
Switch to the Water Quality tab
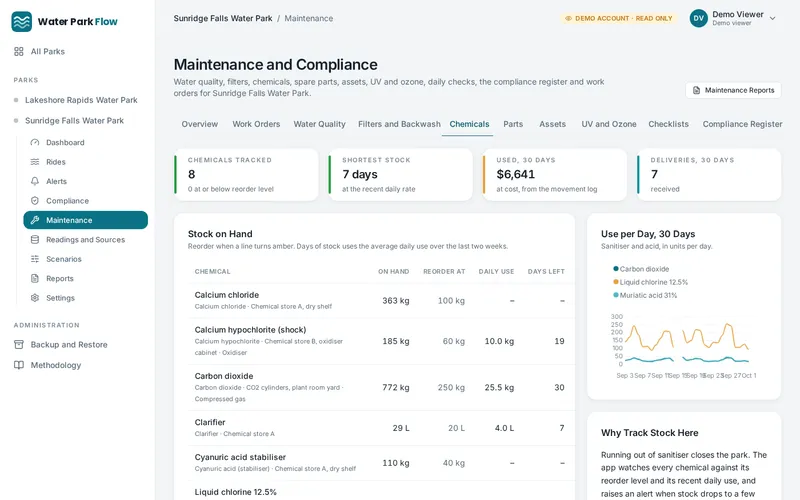319,124
